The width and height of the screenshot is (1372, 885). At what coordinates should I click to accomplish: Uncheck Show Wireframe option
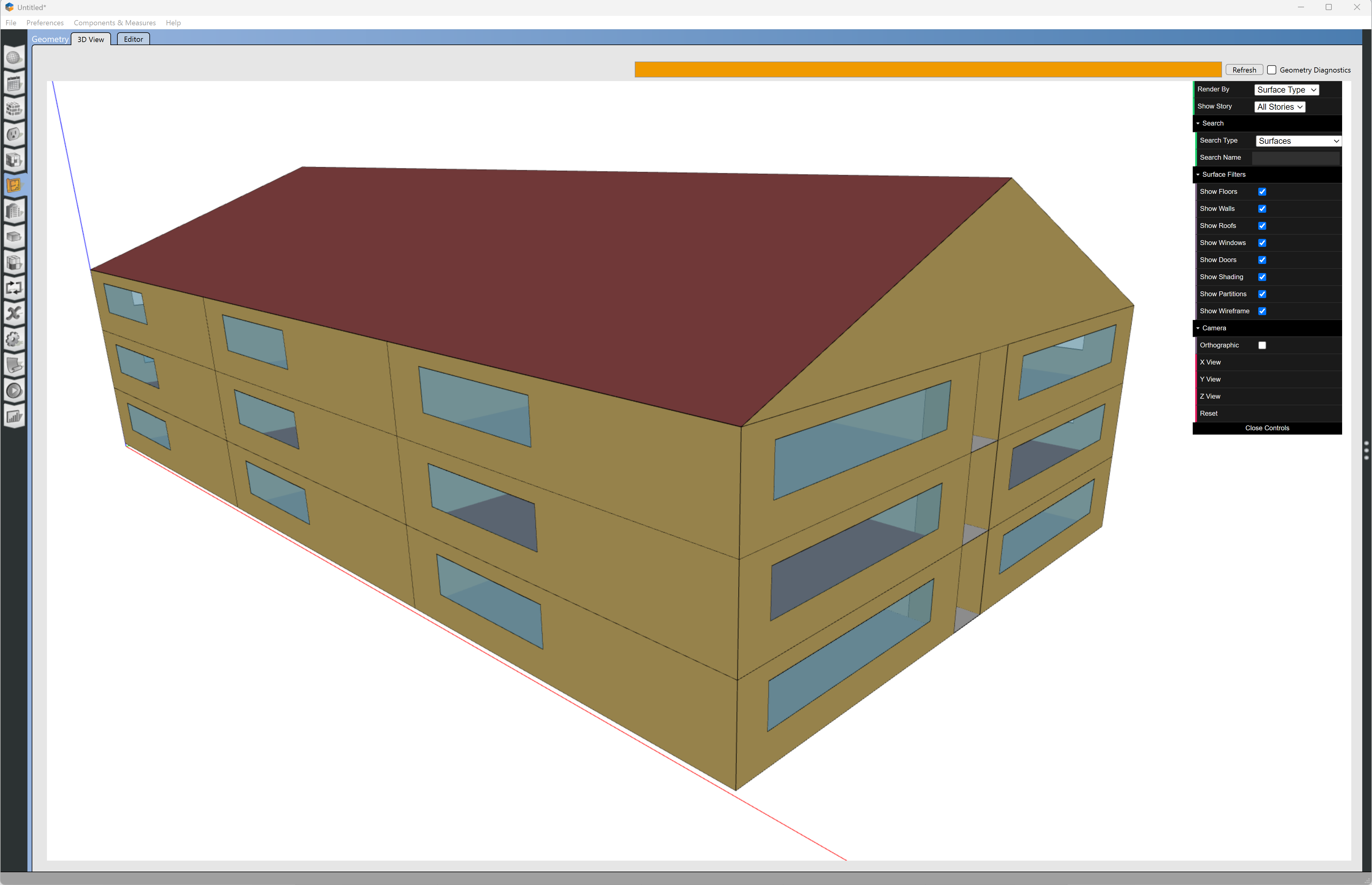tap(1262, 311)
